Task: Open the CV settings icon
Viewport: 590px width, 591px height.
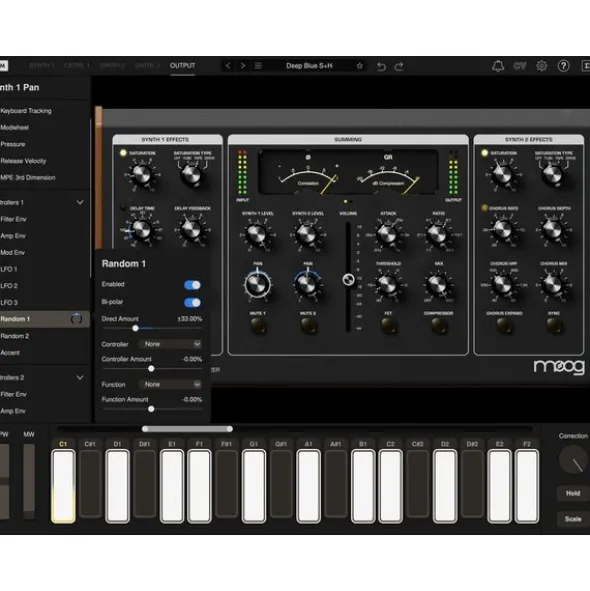Action: coord(520,66)
